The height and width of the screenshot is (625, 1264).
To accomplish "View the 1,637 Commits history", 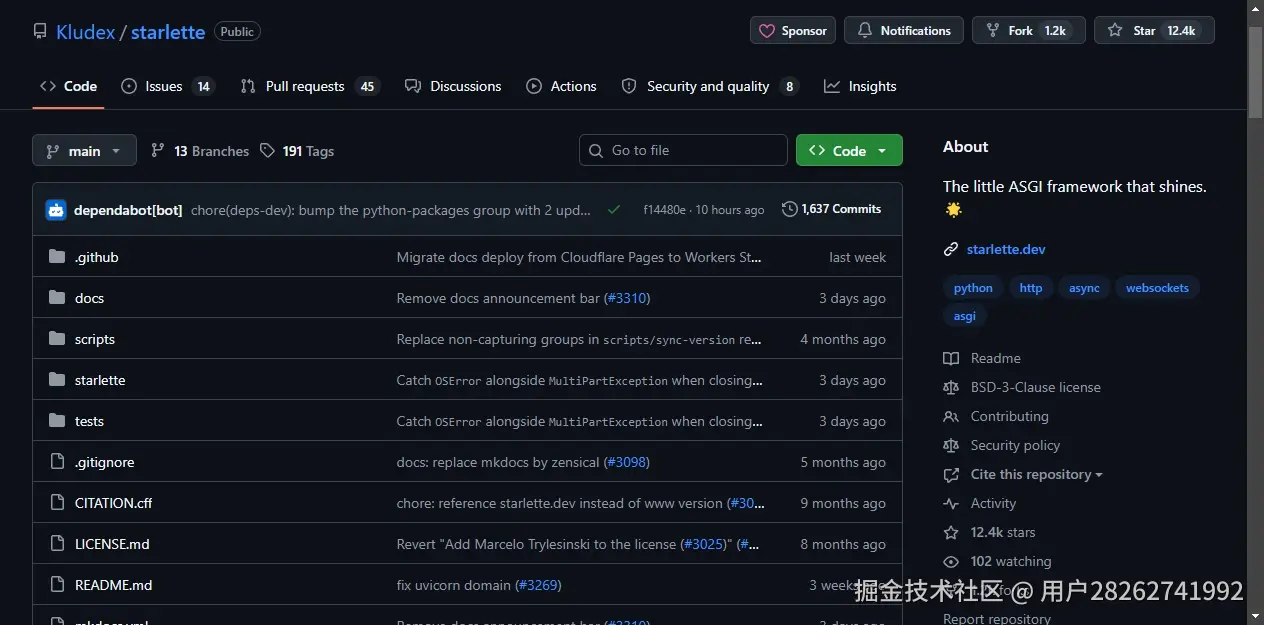I will [832, 209].
